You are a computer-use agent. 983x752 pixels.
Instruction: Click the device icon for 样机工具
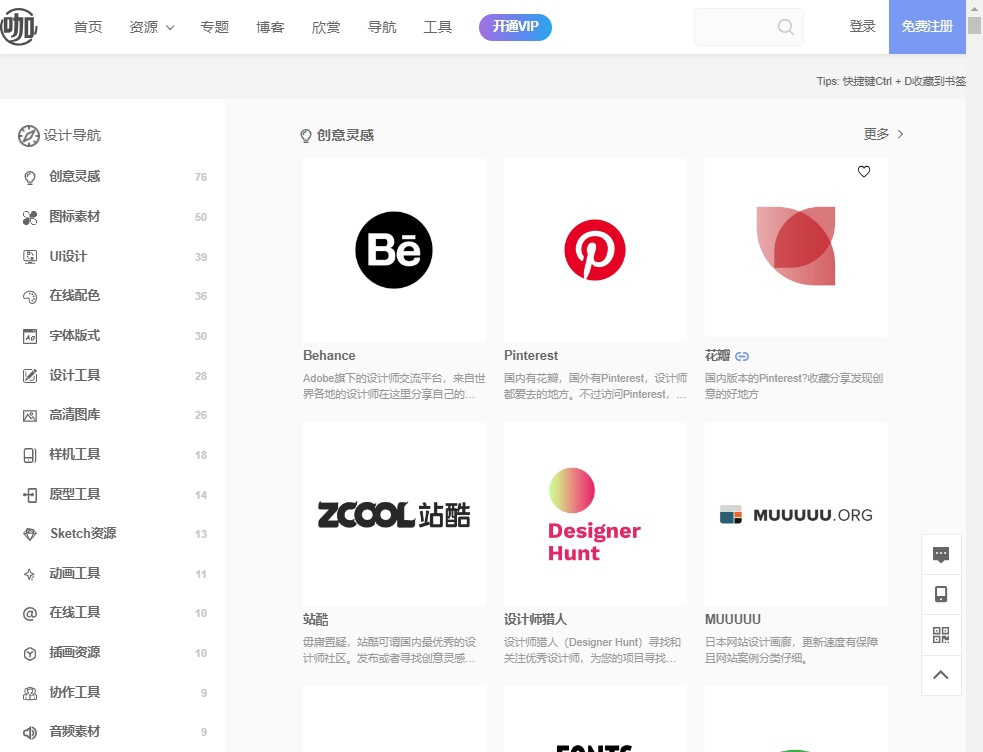tap(29, 456)
